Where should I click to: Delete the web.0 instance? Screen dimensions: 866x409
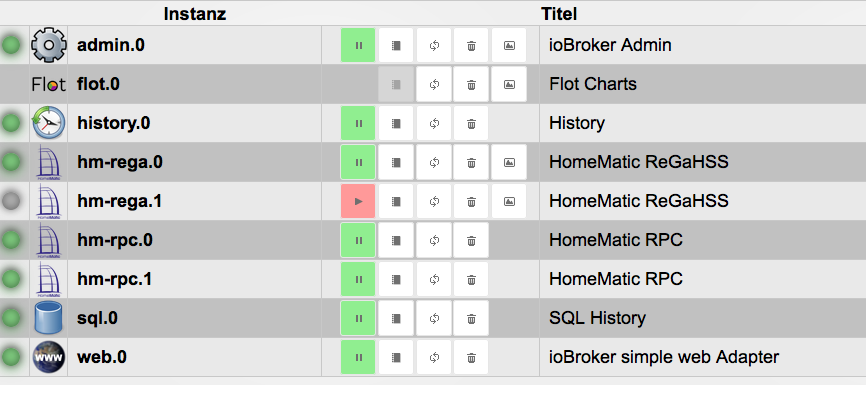point(471,358)
